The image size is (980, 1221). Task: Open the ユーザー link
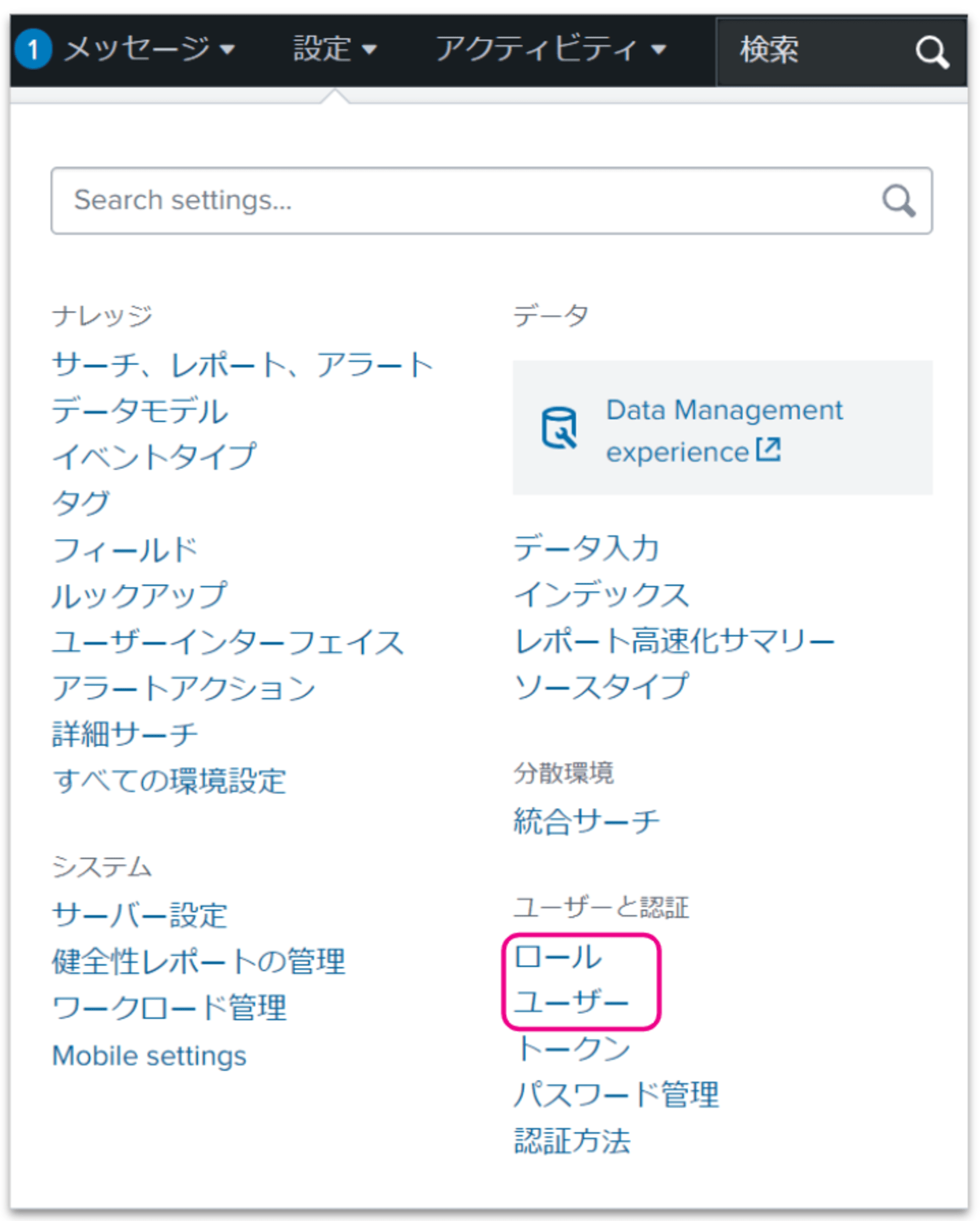(x=571, y=1002)
